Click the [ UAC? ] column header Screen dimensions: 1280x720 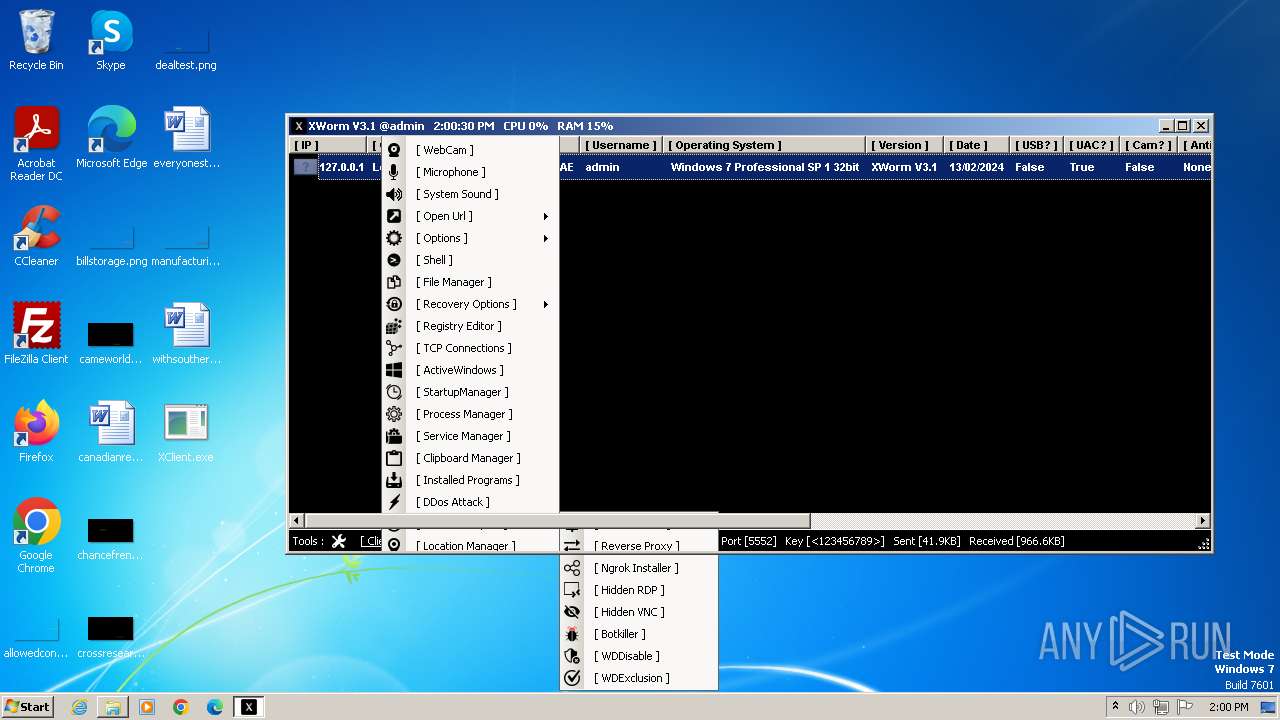[1091, 145]
